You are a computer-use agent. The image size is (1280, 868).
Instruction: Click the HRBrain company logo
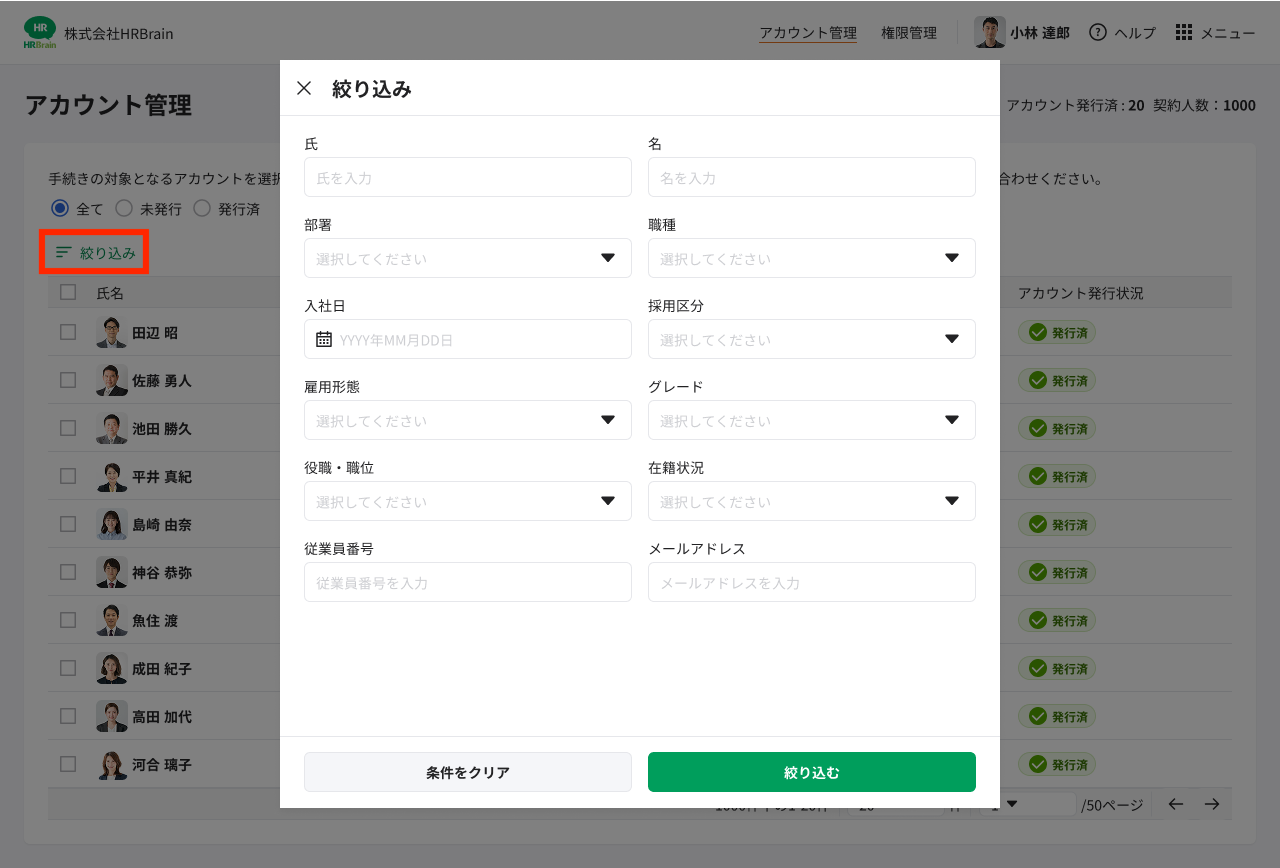click(39, 32)
